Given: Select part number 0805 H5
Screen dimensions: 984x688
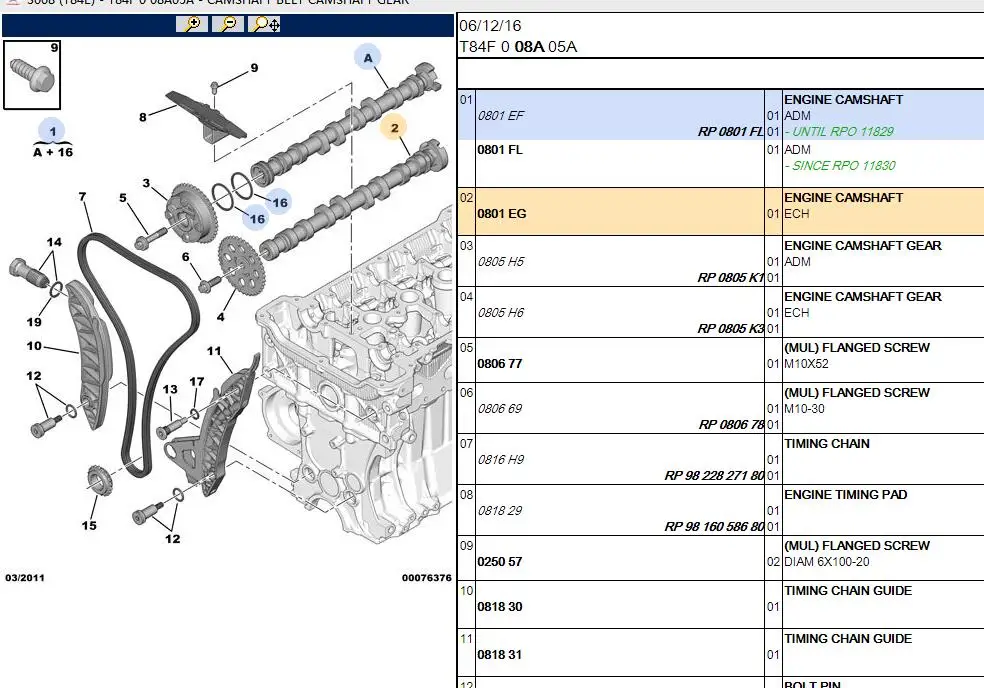Looking at the screenshot, I should 501,262.
